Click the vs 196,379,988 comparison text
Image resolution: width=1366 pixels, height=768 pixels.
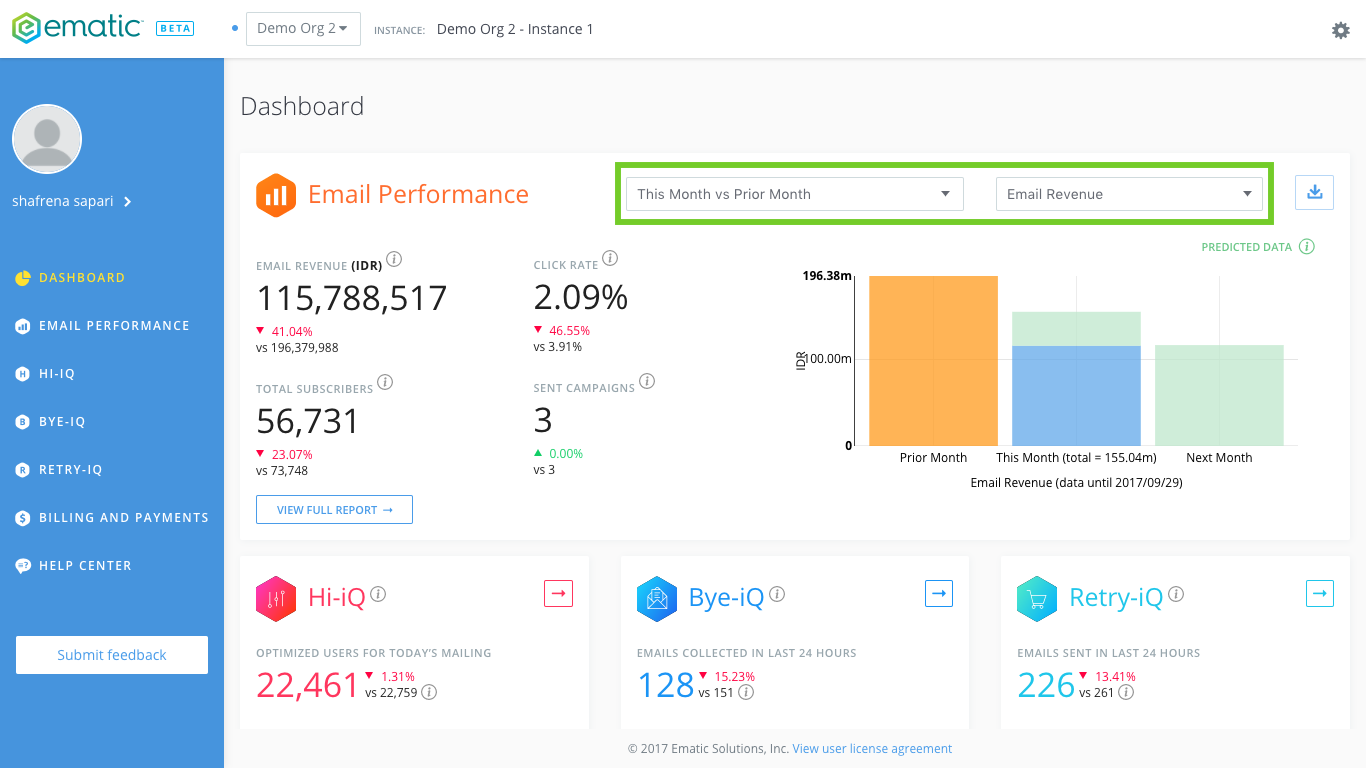click(x=297, y=348)
